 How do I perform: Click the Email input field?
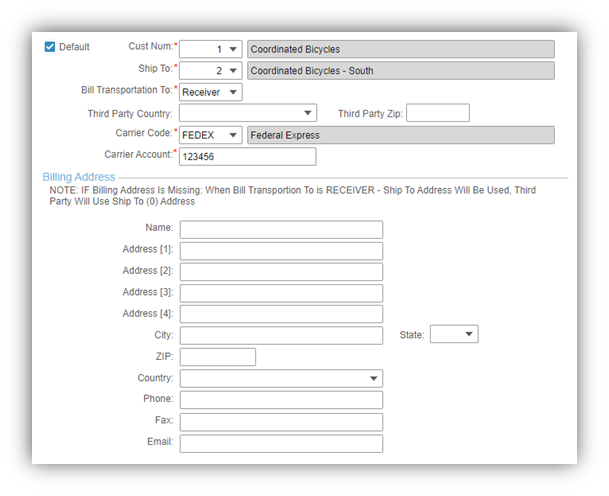281,444
